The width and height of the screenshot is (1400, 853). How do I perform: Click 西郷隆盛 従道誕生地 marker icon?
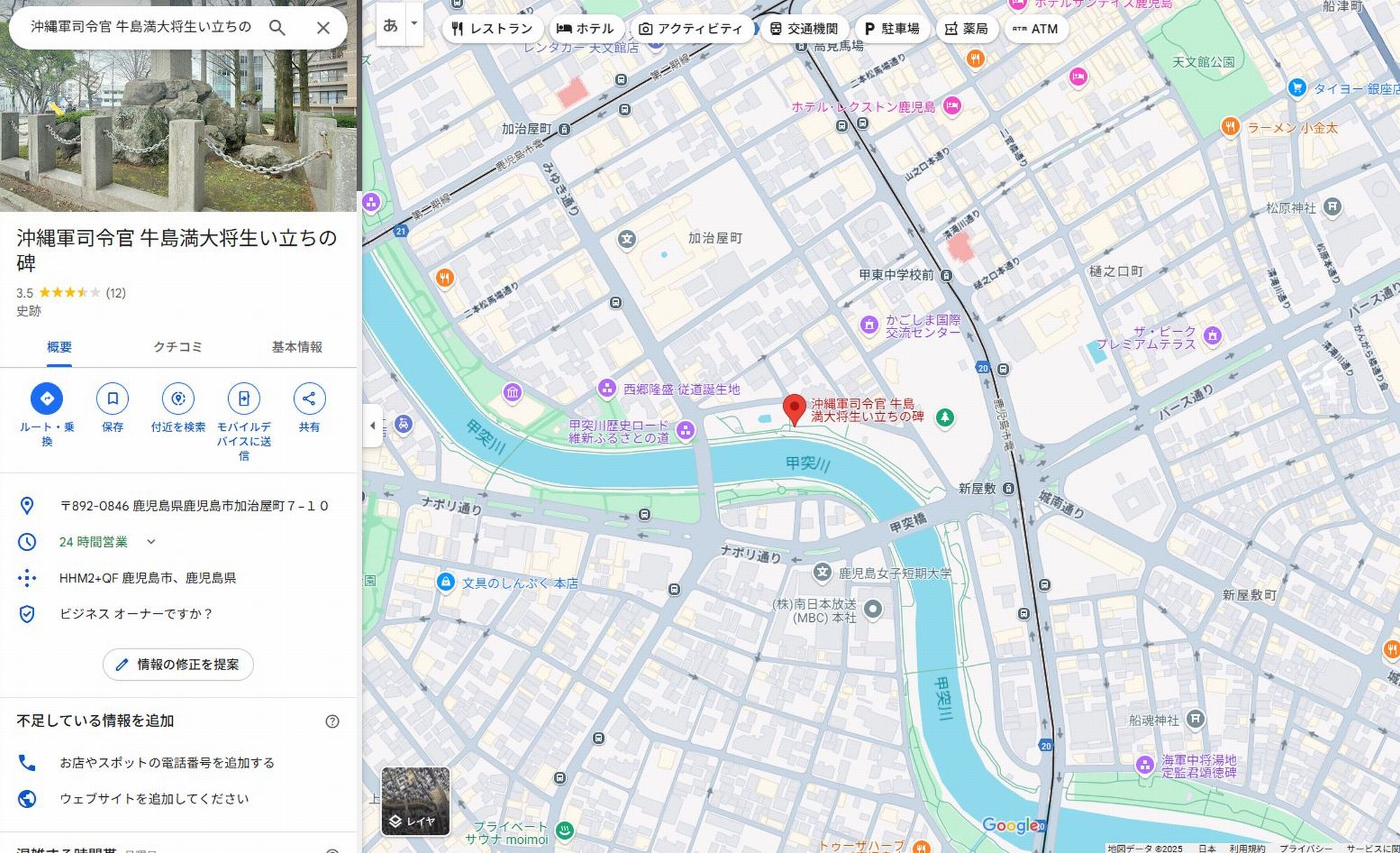(607, 388)
